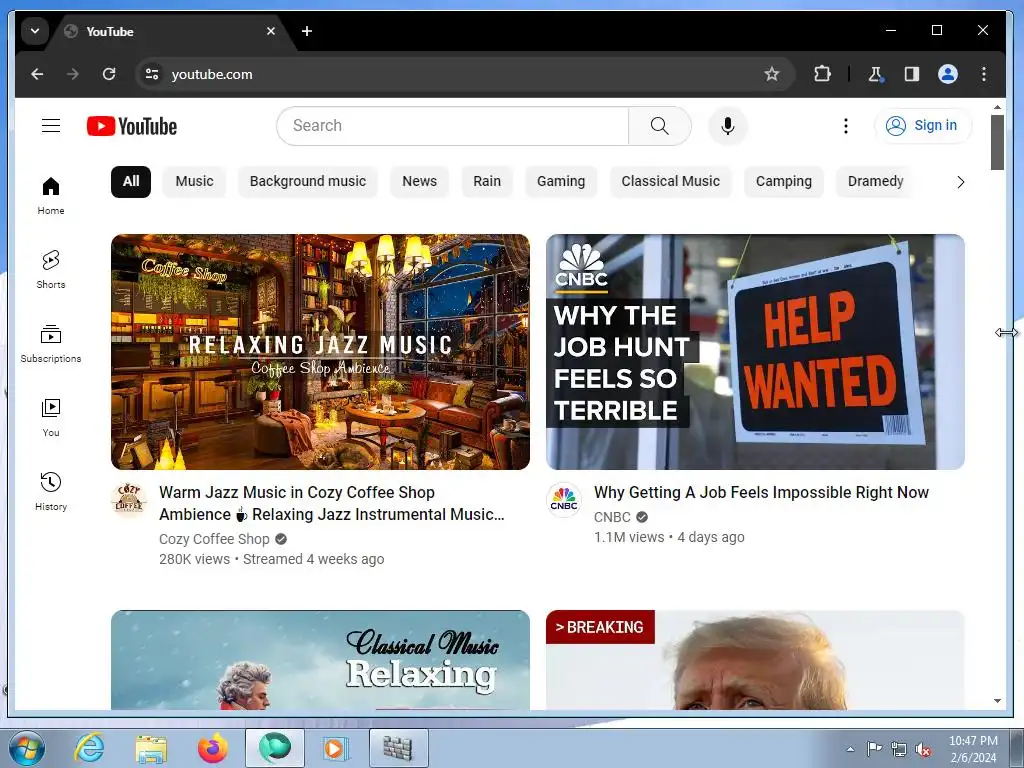This screenshot has width=1024, height=768.
Task: Close the YouTube tab
Action: coord(271,31)
